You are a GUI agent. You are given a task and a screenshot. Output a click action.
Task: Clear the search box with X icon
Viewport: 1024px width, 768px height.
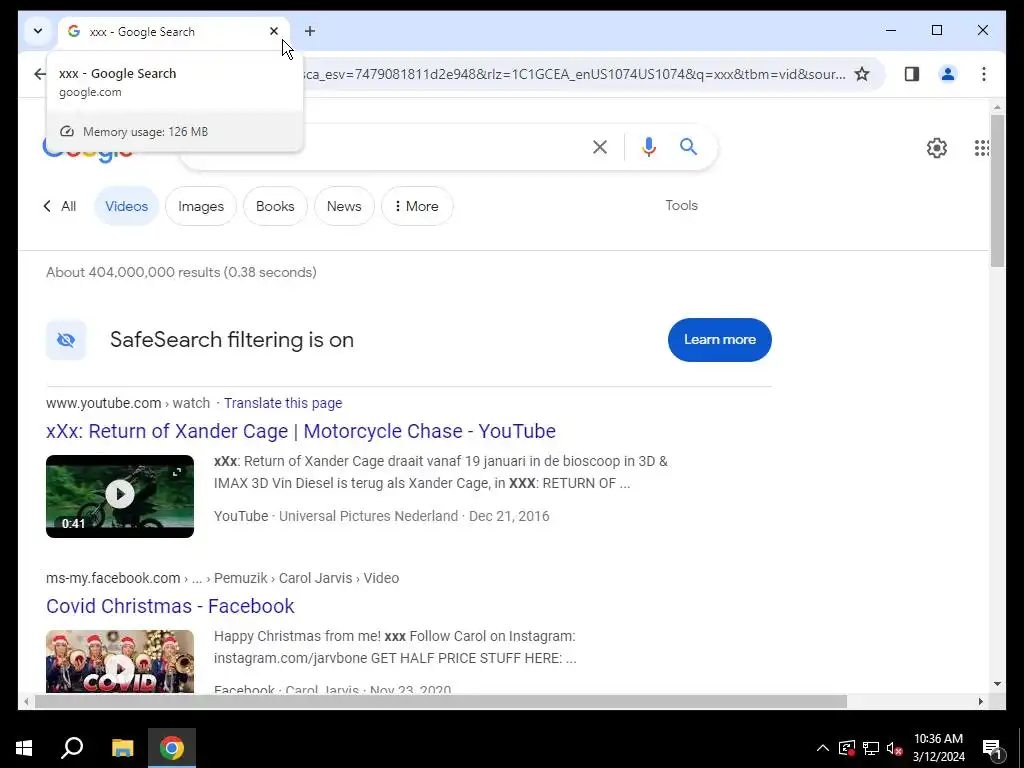[x=600, y=147]
